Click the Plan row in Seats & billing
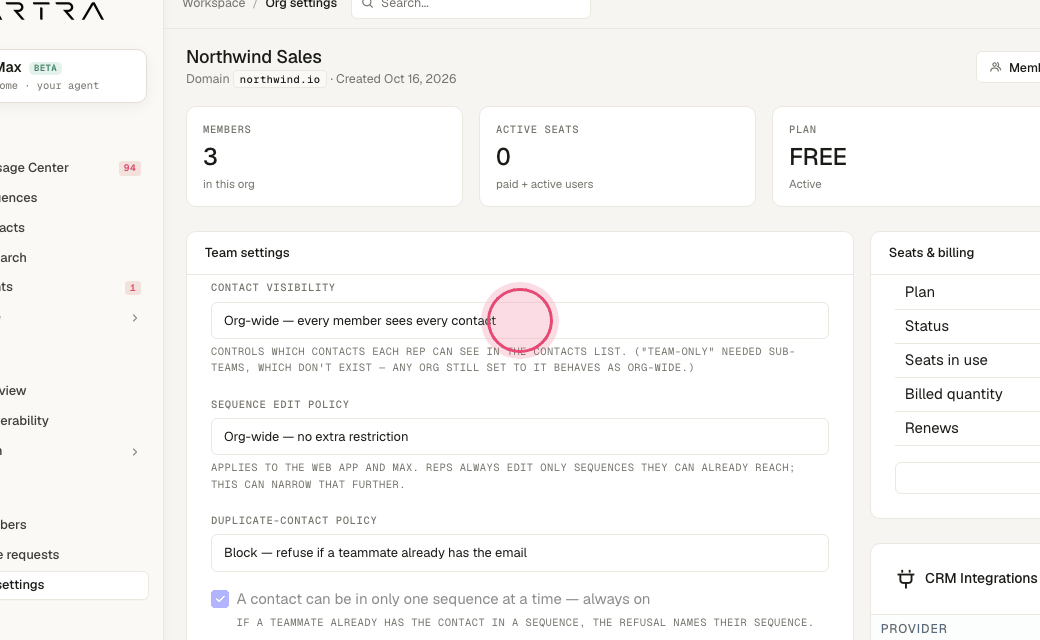1040x640 pixels. [968, 292]
